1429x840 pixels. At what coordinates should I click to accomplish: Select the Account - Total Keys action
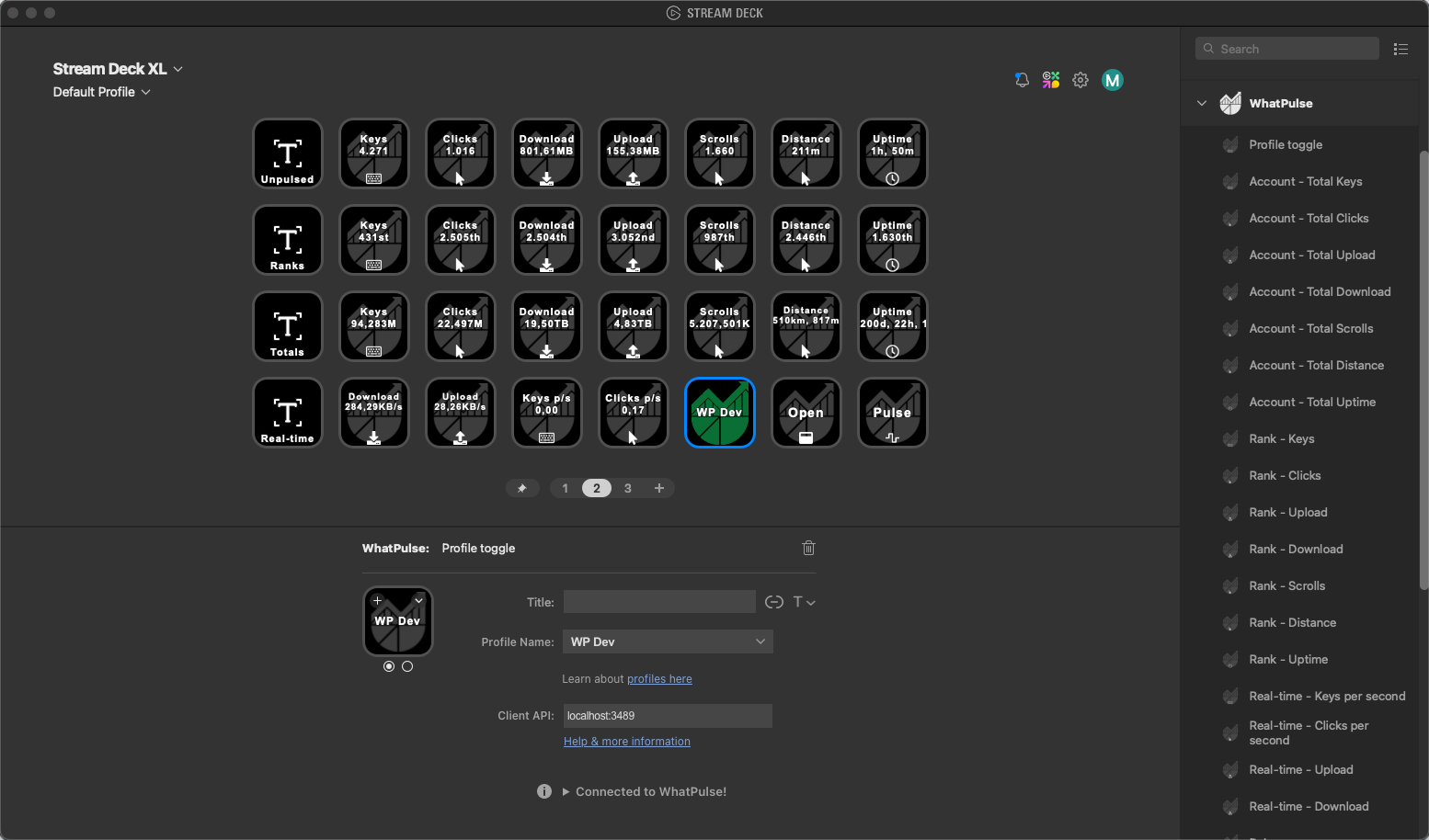[x=1306, y=181]
